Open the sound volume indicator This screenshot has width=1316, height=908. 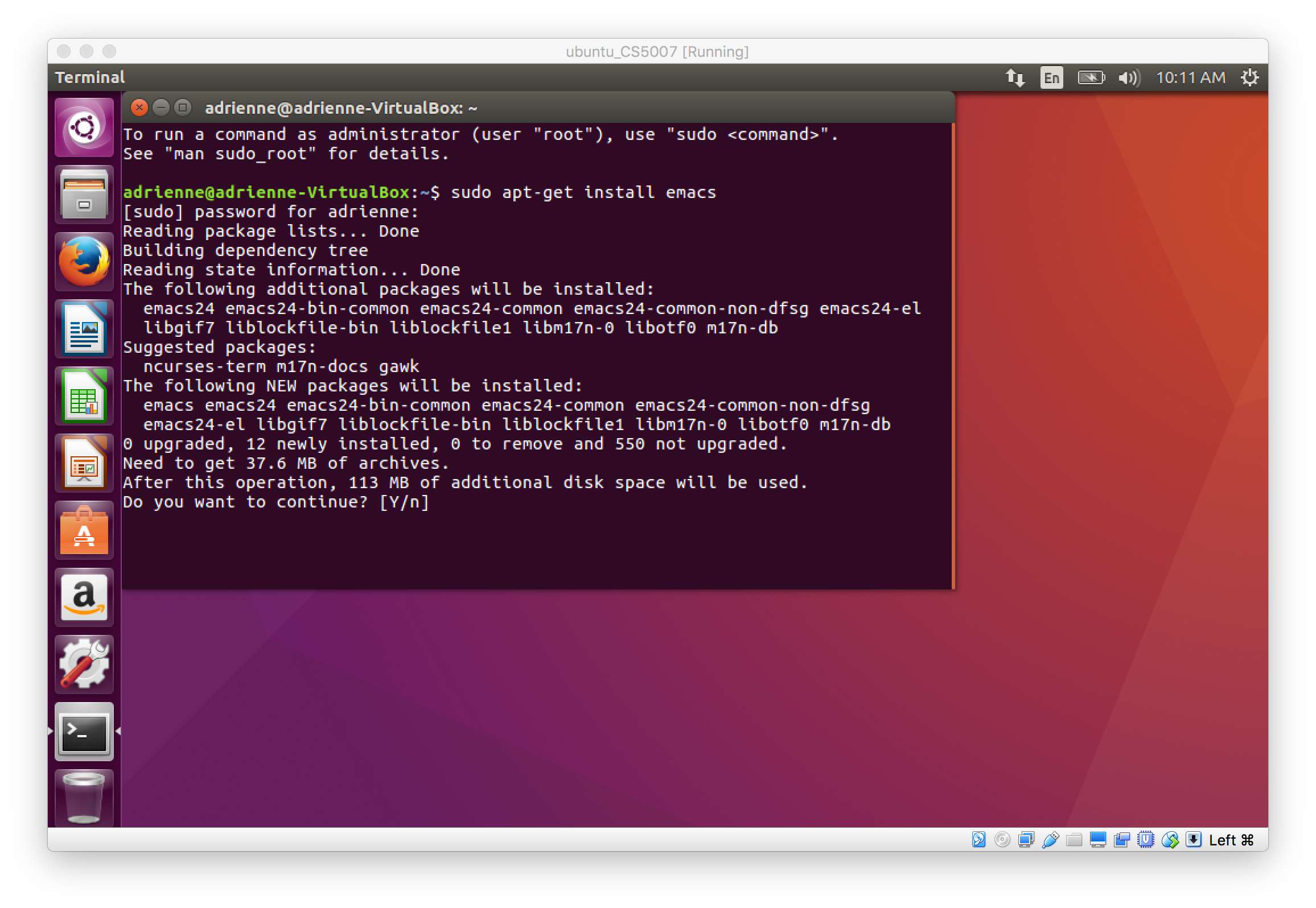1129,77
